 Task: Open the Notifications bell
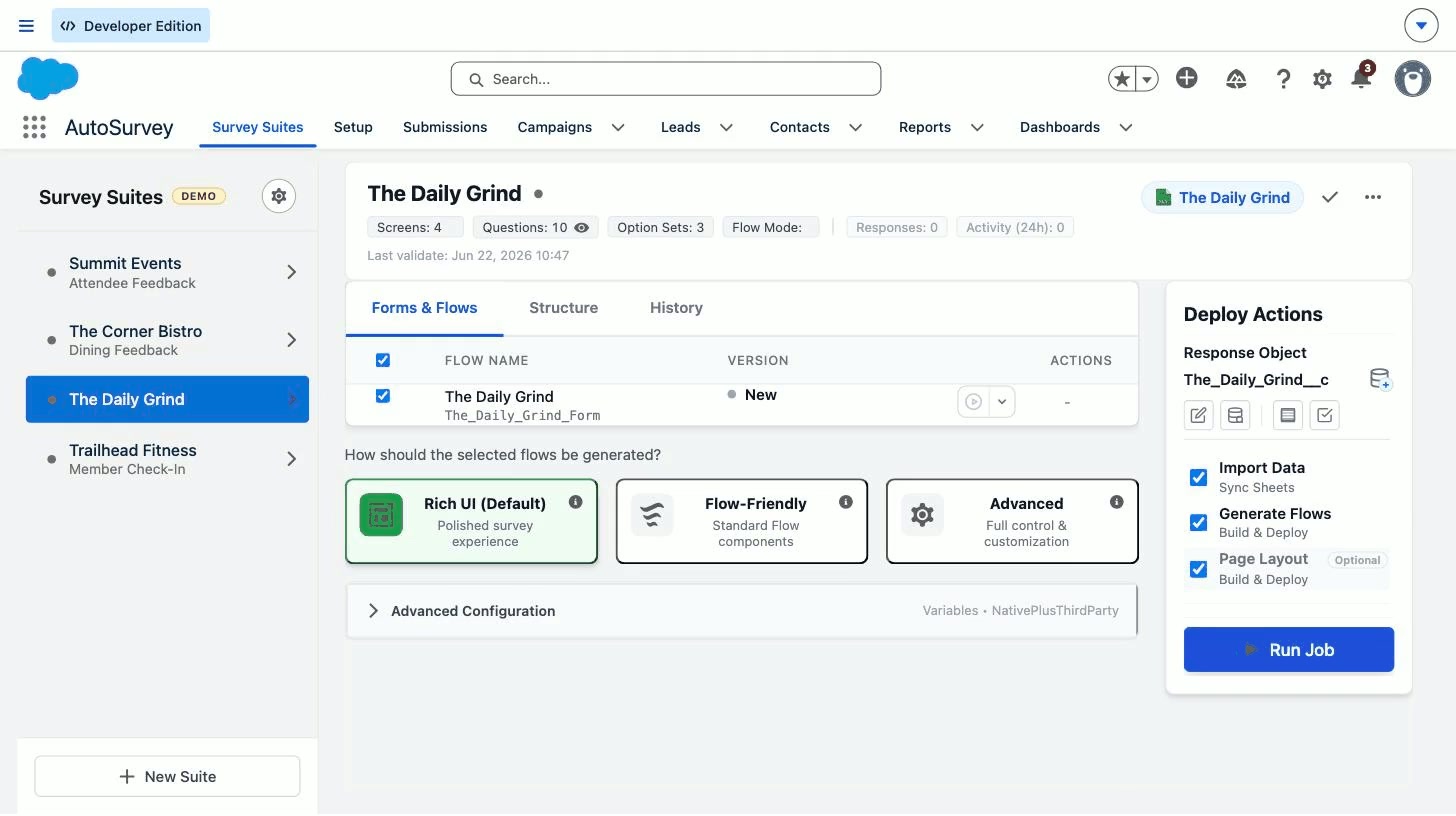click(x=1360, y=78)
